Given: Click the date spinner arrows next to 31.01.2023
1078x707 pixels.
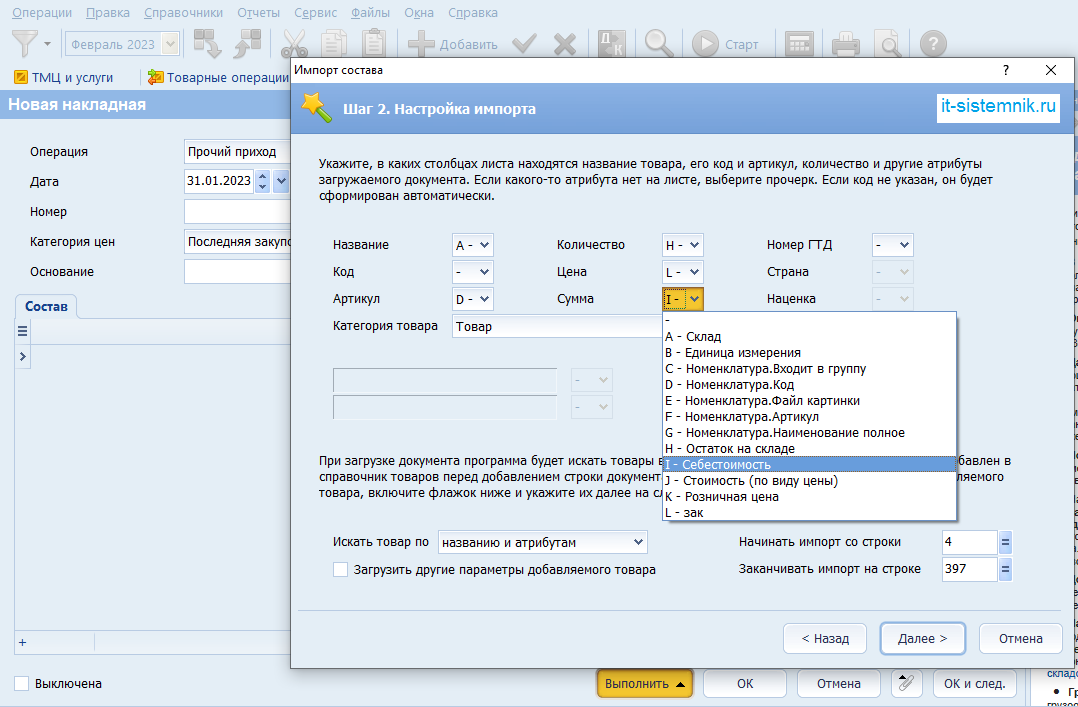Looking at the screenshot, I should coord(262,182).
